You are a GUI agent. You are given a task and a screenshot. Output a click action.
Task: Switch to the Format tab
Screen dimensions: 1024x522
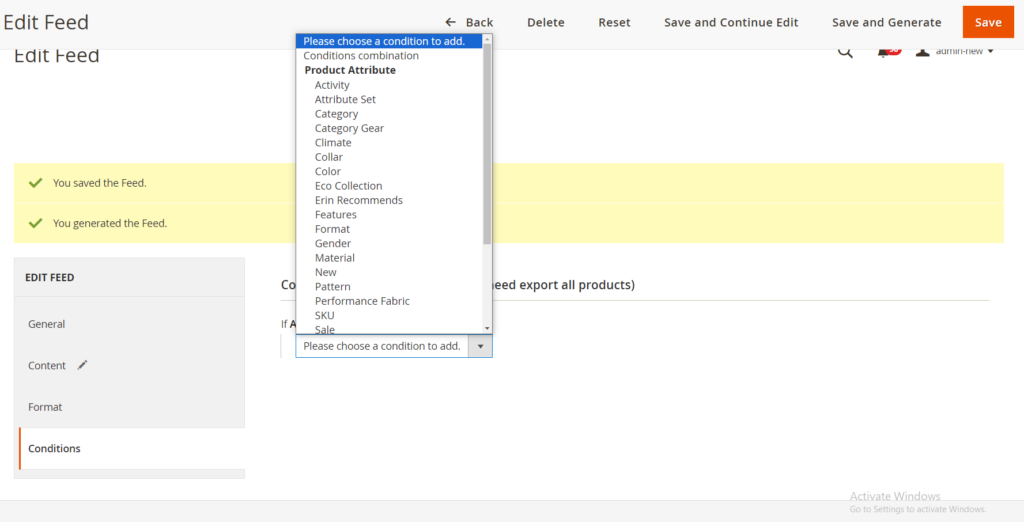pos(45,407)
